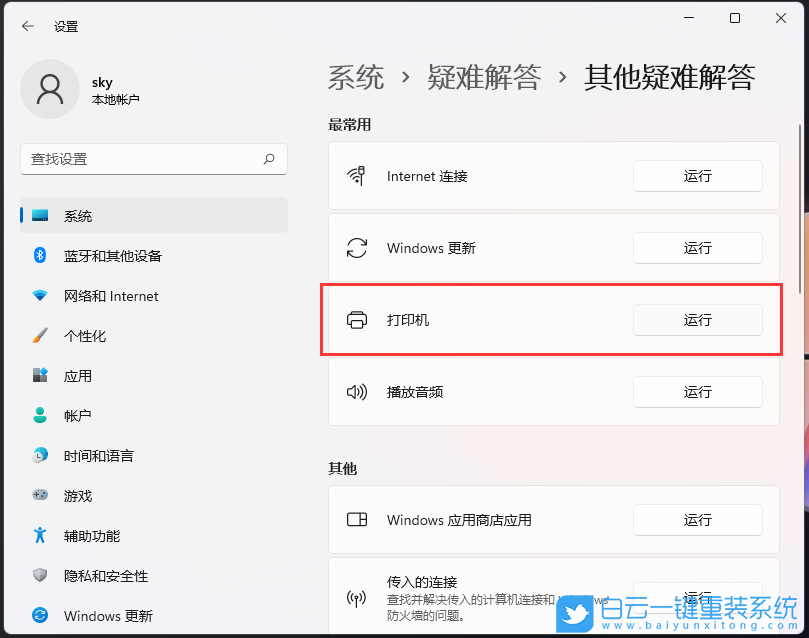Navigate to 系统 via breadcrumb link

pyautogui.click(x=354, y=76)
